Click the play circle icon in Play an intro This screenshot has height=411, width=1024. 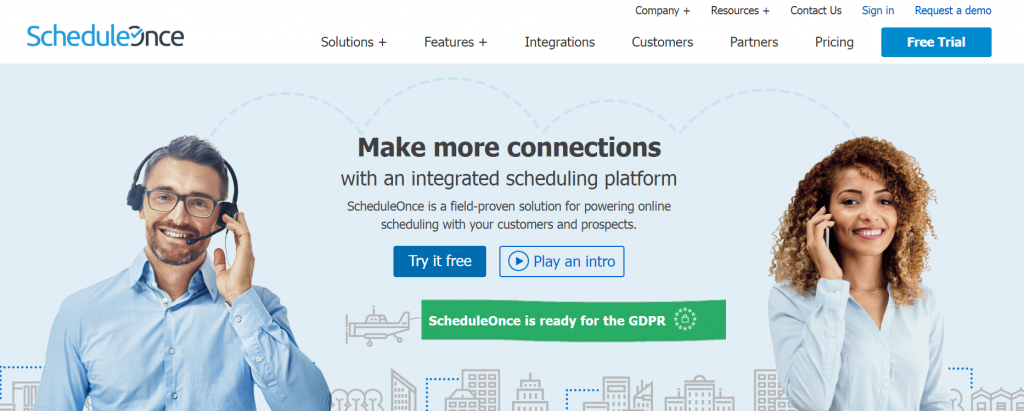tap(518, 261)
